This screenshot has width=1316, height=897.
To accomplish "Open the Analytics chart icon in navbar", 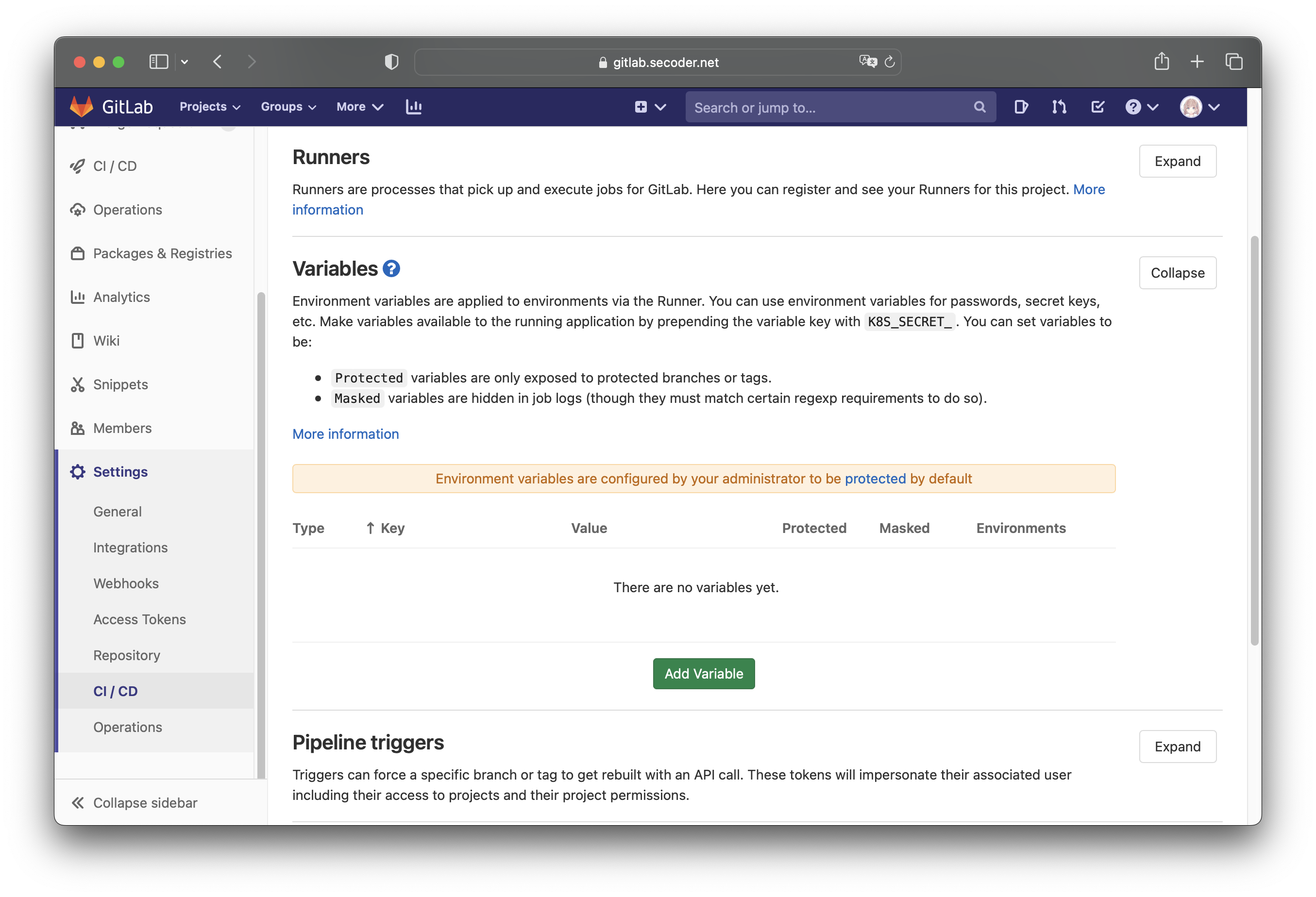I will [414, 106].
